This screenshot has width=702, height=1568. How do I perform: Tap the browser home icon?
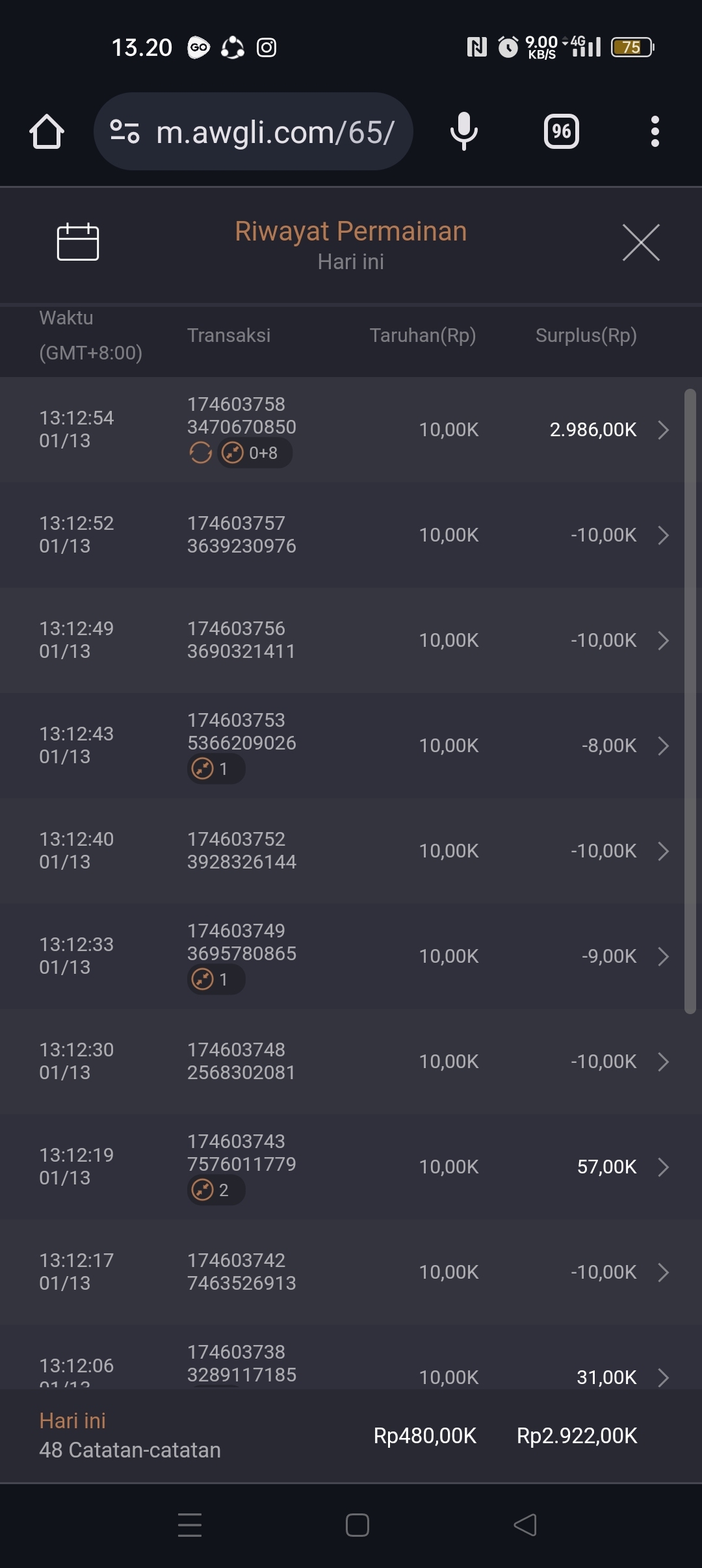pyautogui.click(x=47, y=132)
